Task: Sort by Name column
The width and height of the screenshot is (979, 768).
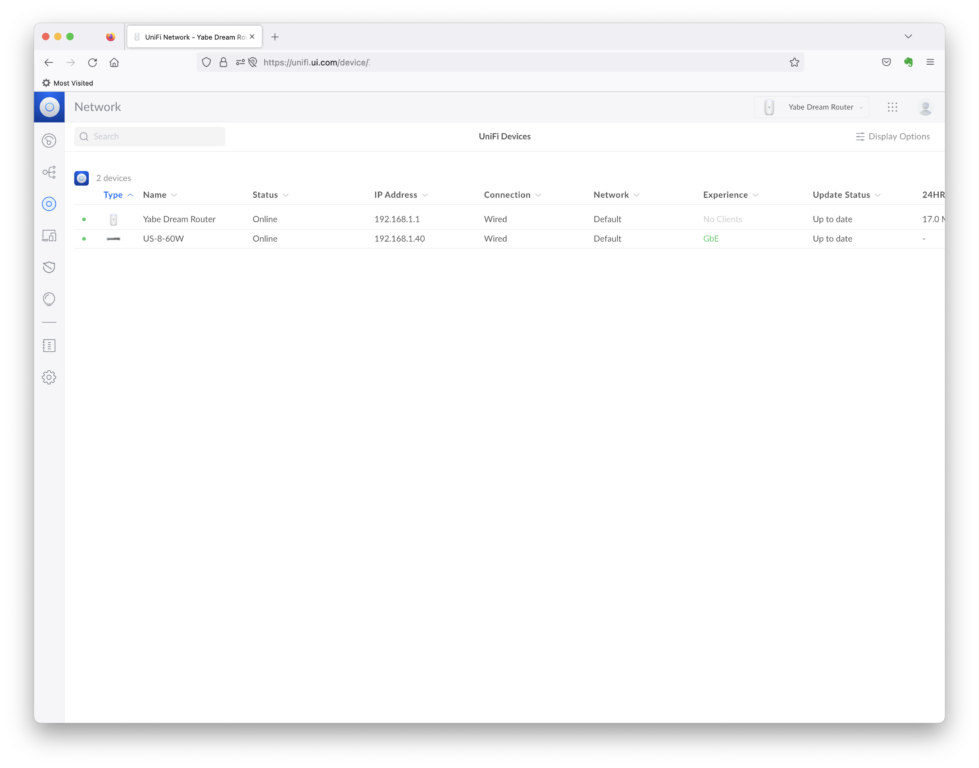Action: click(160, 195)
